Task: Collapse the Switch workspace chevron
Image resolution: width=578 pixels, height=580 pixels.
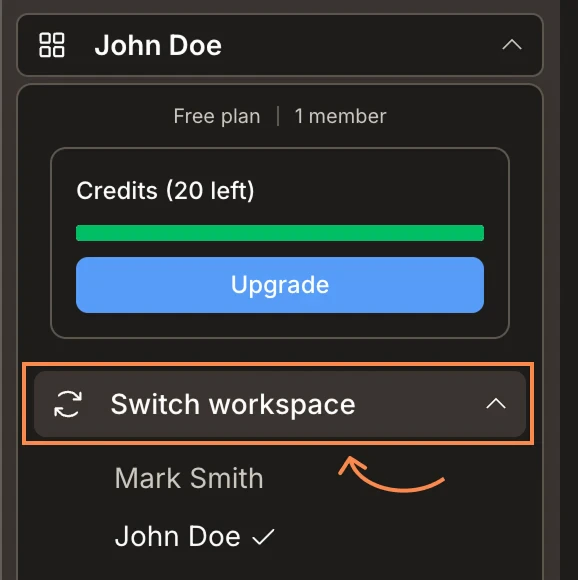Action: click(496, 404)
